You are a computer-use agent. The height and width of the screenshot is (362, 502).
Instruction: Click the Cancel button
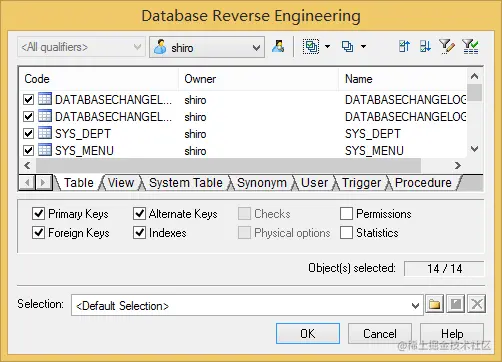tap(380, 333)
